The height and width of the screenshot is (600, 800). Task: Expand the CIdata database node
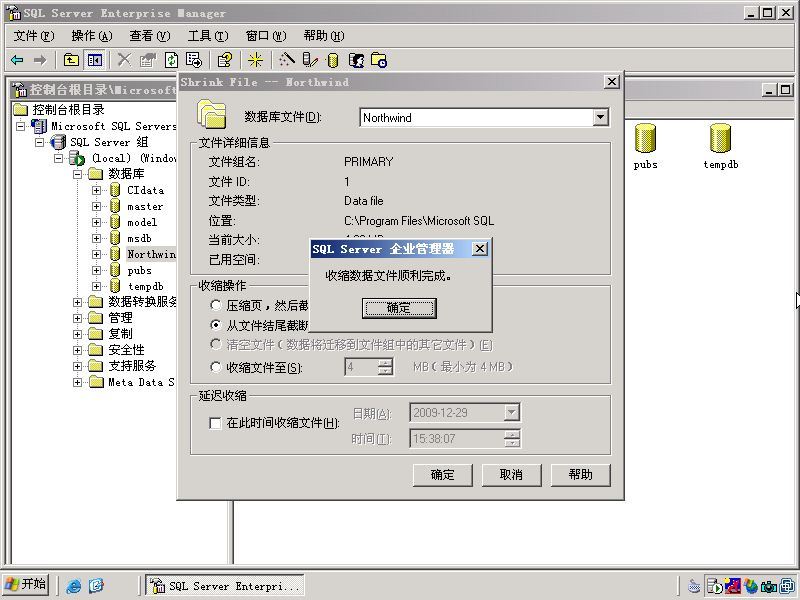pyautogui.click(x=96, y=190)
